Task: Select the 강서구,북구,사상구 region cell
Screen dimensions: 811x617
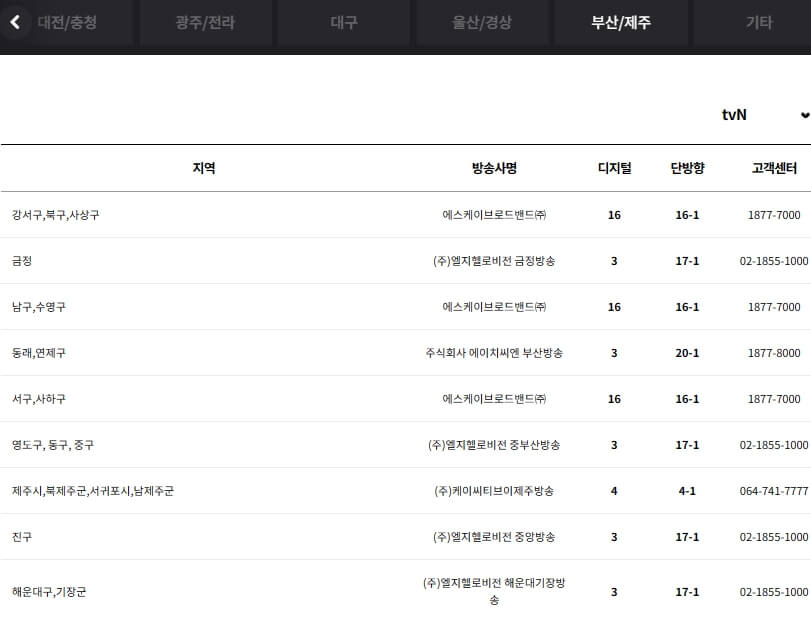Action: tap(56, 215)
